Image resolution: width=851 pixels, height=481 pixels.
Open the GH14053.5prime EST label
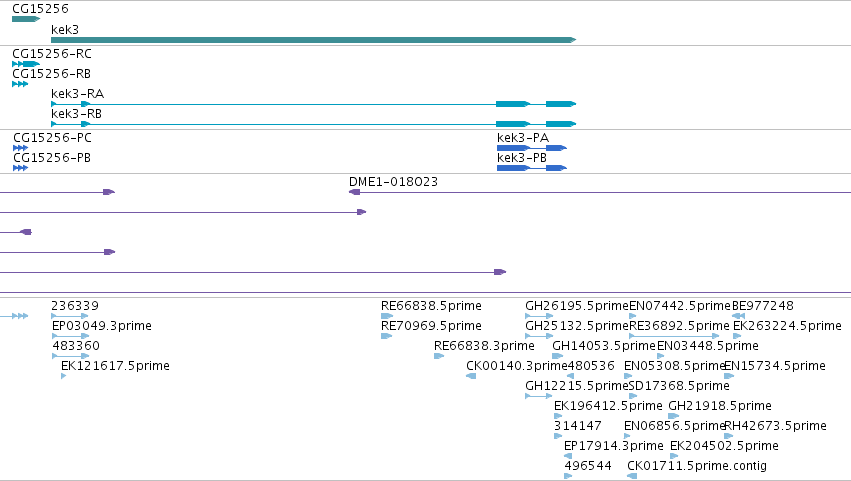604,346
